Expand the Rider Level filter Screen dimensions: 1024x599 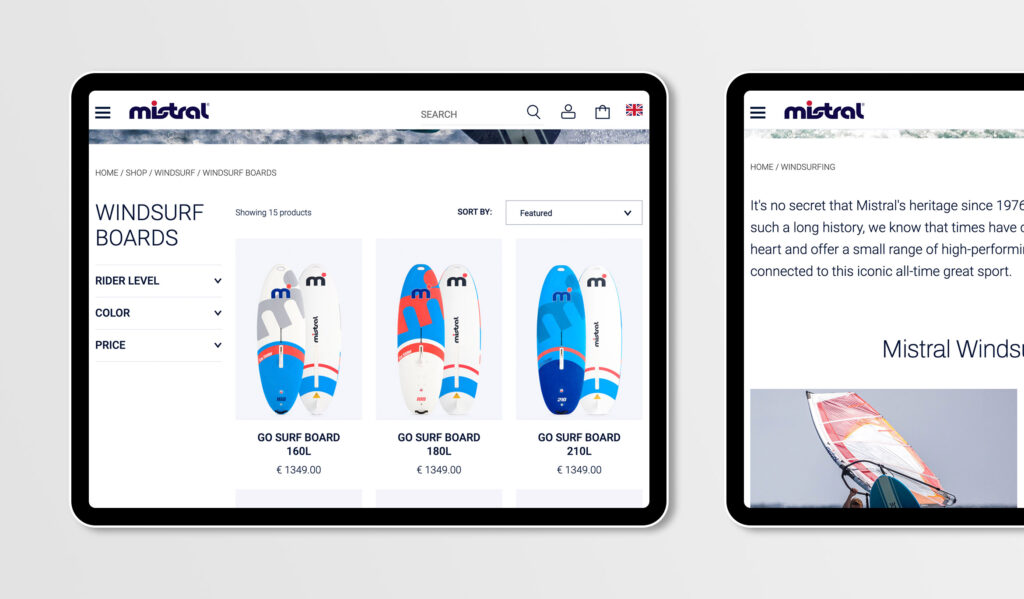click(159, 281)
